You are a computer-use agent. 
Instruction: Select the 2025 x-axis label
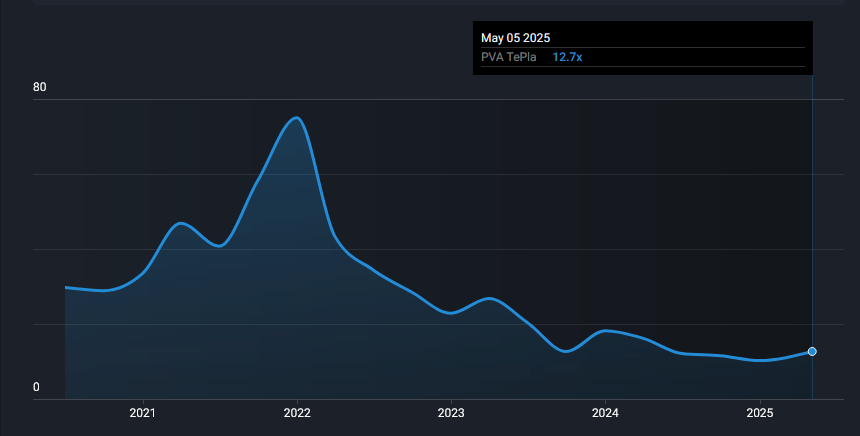click(x=760, y=413)
